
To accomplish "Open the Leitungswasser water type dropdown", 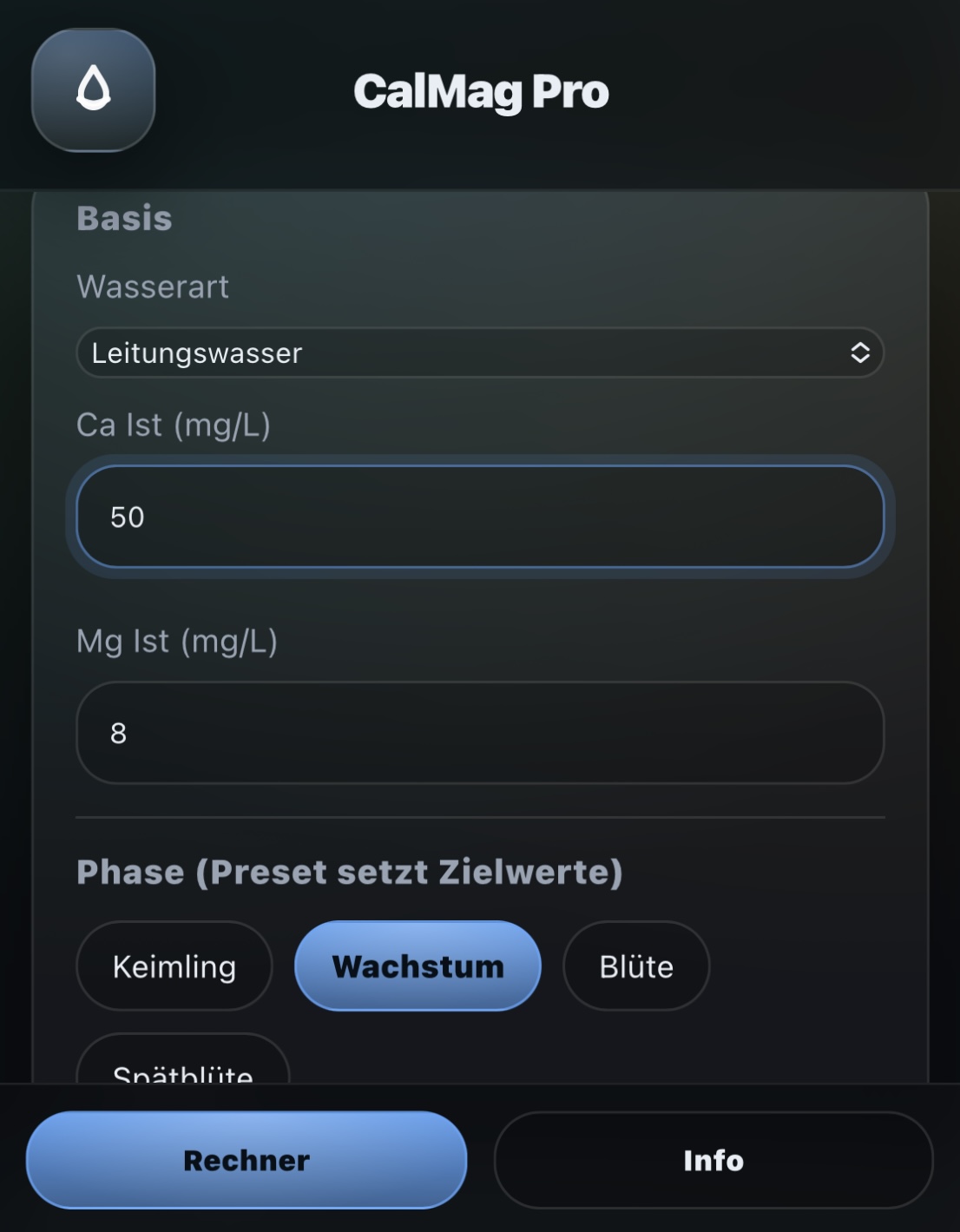I will click(x=479, y=352).
